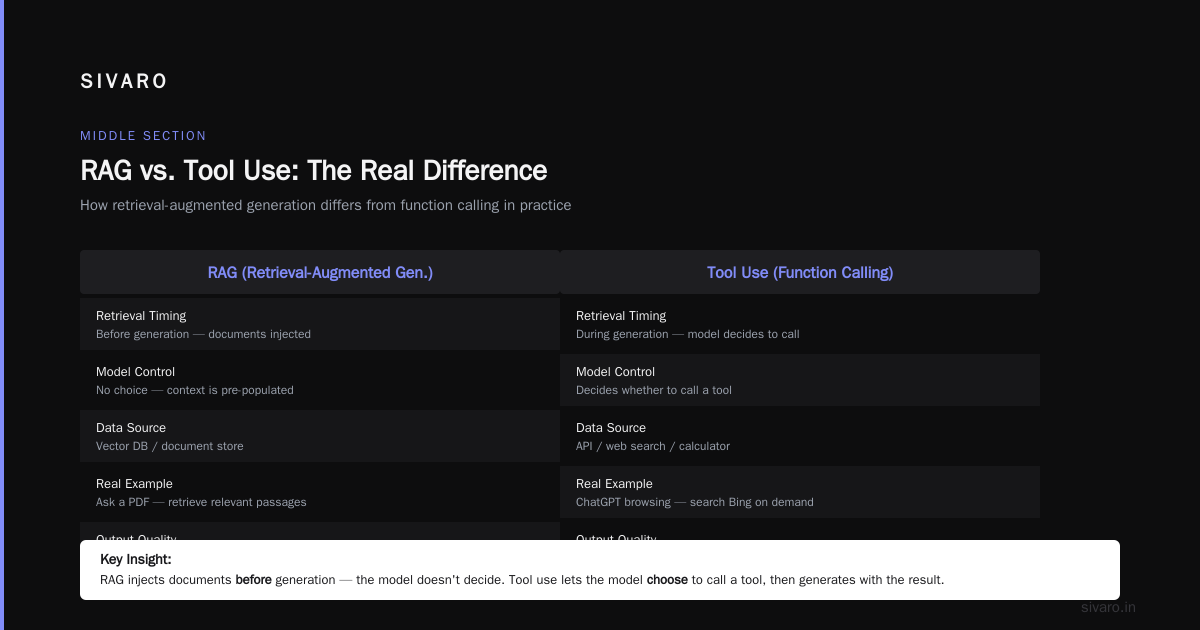Click Tool Use Retrieval Timing row

click(x=800, y=324)
